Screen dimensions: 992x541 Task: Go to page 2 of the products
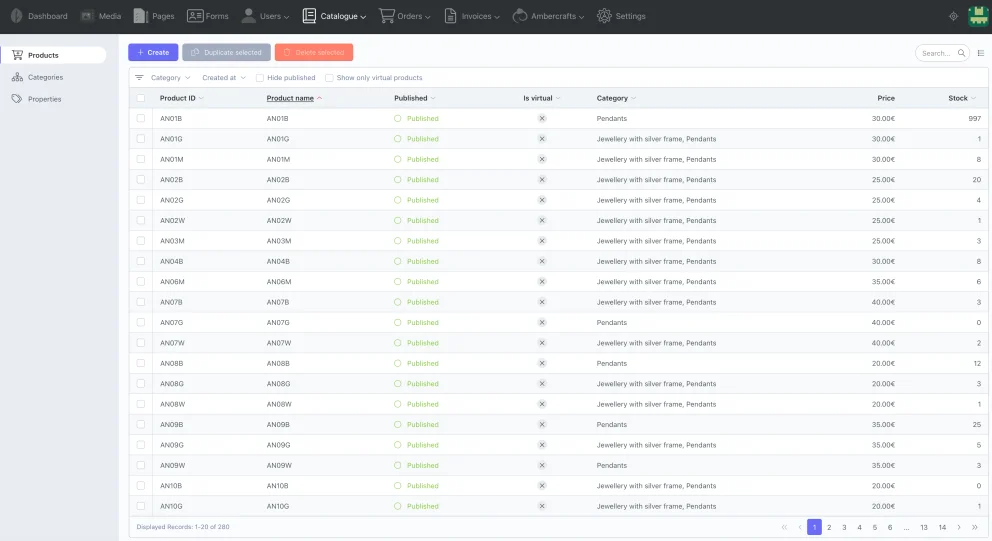pyautogui.click(x=829, y=527)
